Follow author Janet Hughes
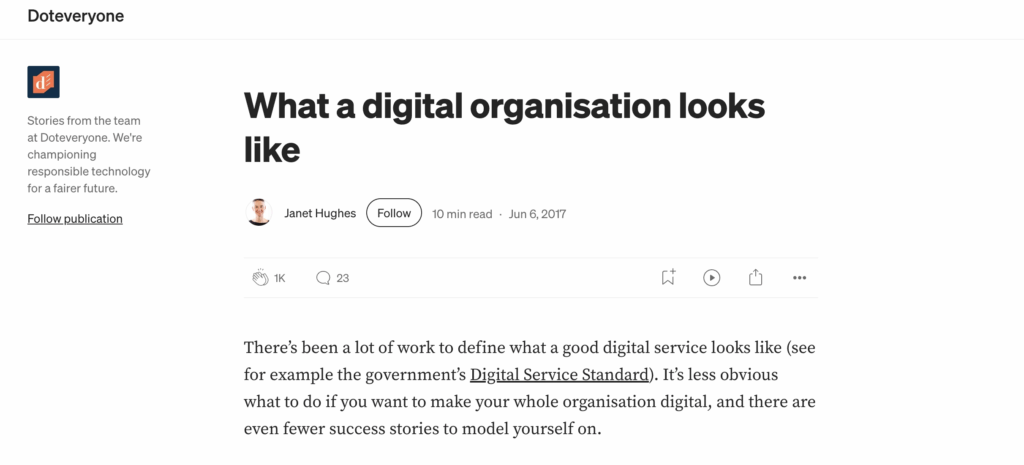This screenshot has width=1024, height=465. point(394,213)
